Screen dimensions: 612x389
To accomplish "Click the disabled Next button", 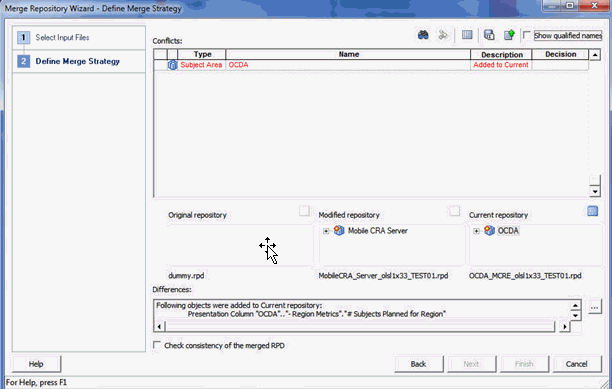I will [471, 364].
